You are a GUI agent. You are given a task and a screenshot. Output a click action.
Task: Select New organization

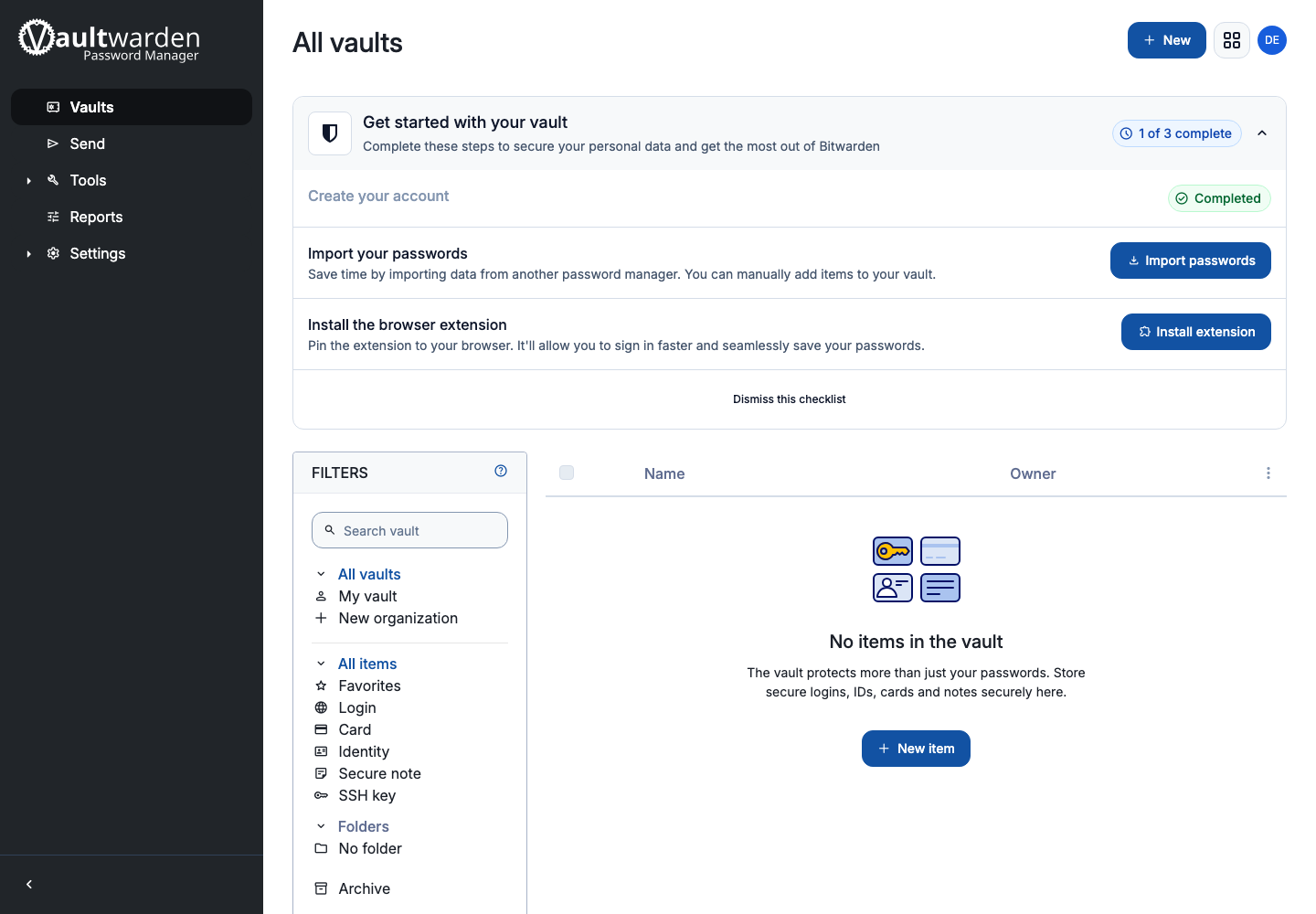[x=398, y=618]
